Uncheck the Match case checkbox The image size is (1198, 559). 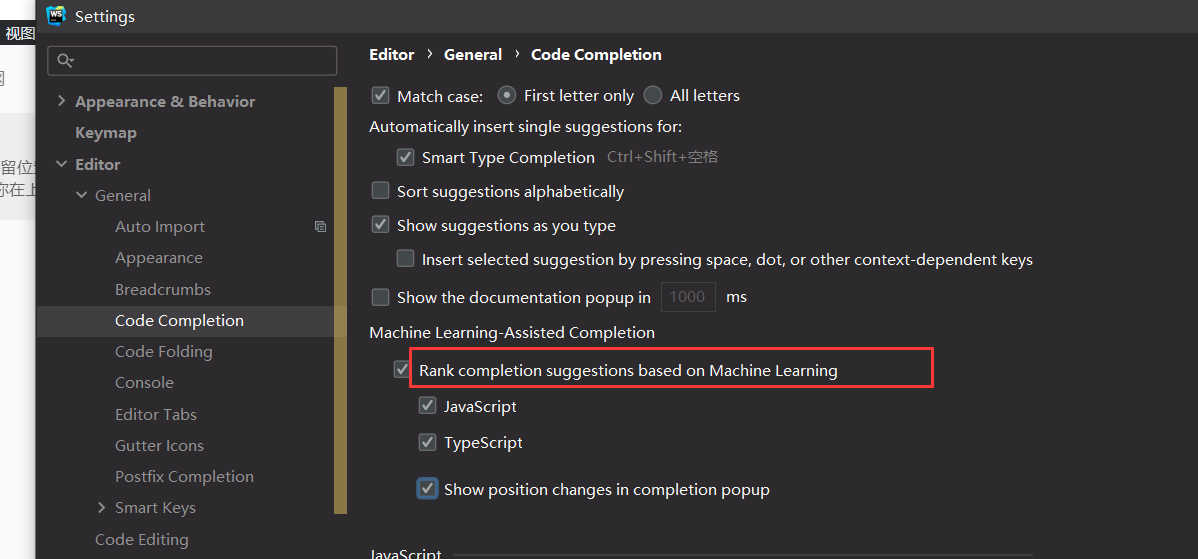tap(380, 95)
